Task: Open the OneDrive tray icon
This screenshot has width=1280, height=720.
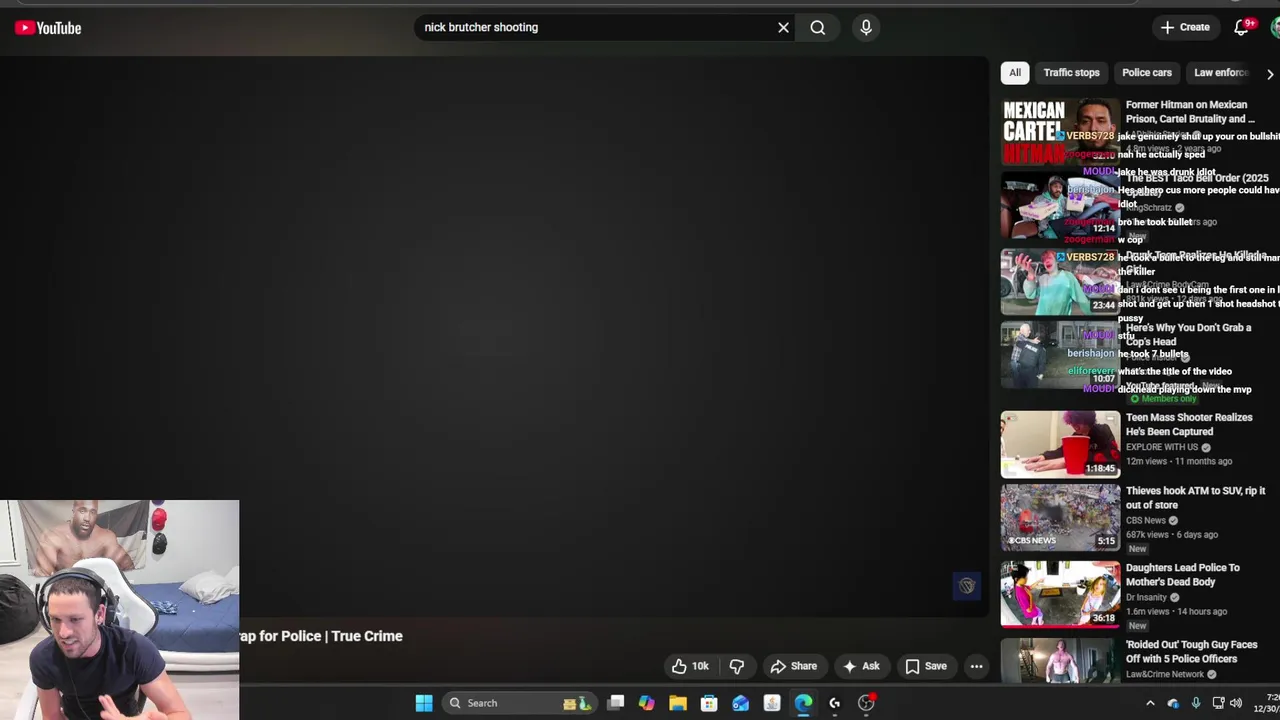Action: click(1173, 703)
